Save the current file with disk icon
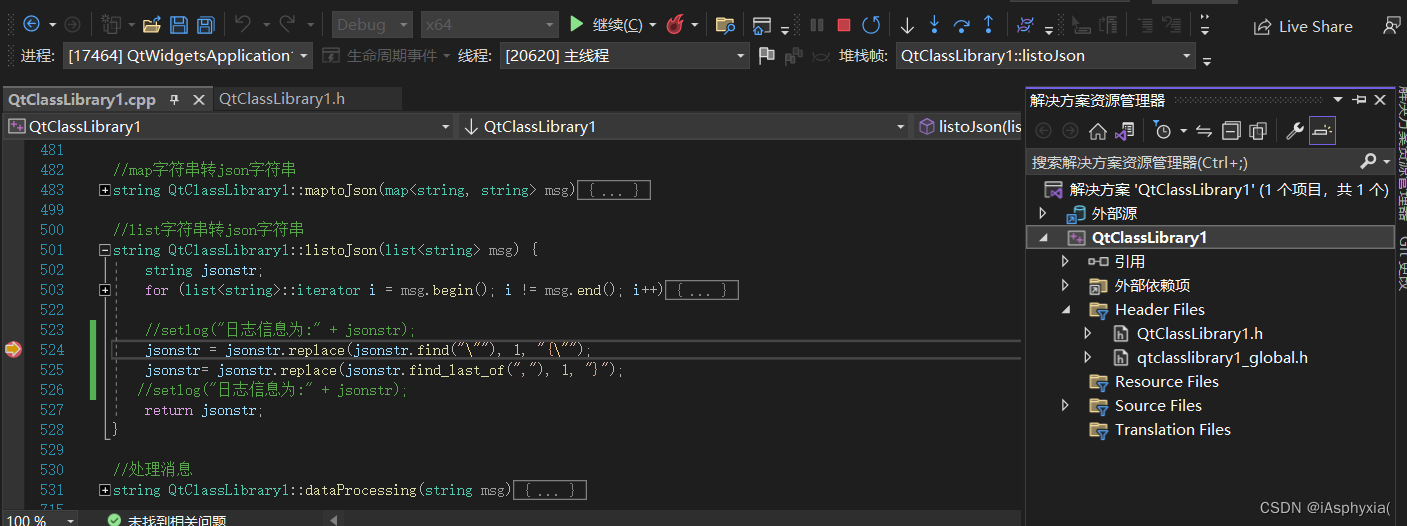The width and height of the screenshot is (1407, 526). coord(179,25)
